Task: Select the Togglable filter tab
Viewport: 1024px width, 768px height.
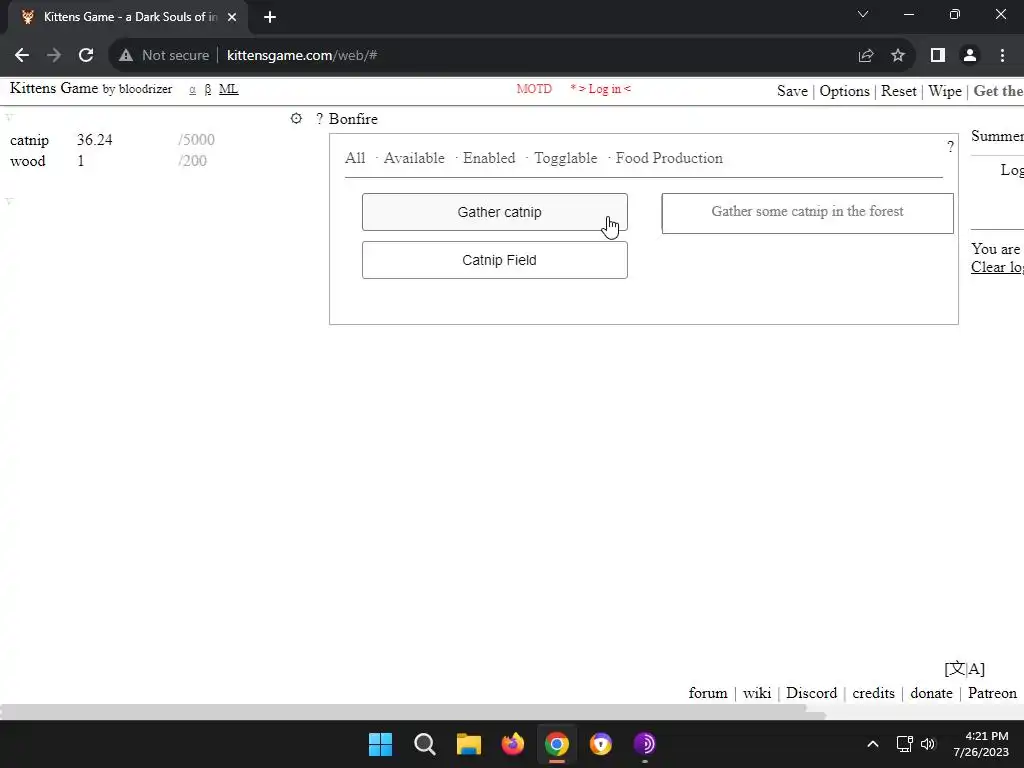Action: coord(566,158)
